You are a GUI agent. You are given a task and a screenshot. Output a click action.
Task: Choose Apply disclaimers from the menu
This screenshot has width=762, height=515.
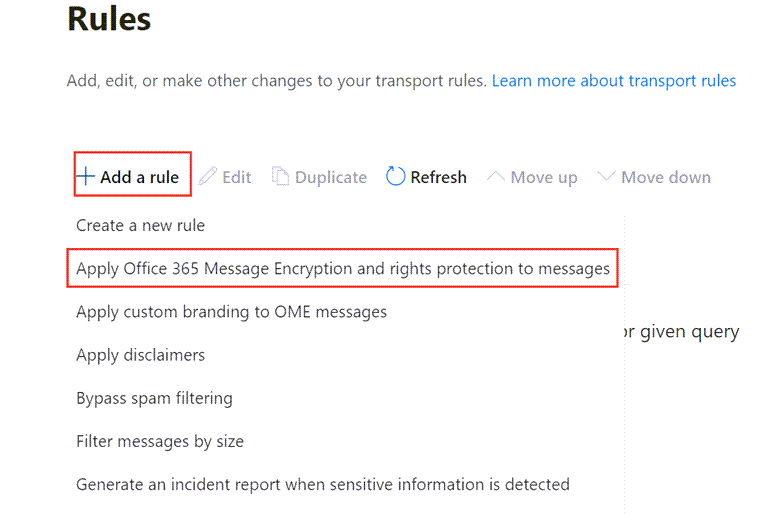click(140, 355)
